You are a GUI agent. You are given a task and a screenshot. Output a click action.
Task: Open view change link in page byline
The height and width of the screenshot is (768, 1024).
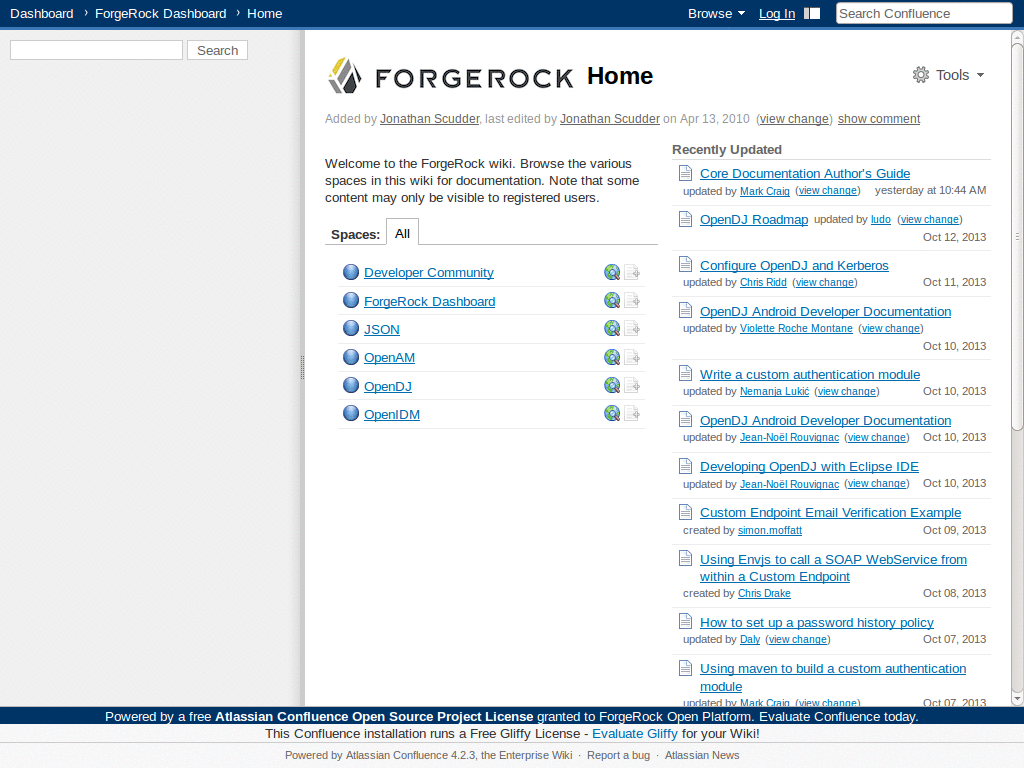pyautogui.click(x=794, y=119)
